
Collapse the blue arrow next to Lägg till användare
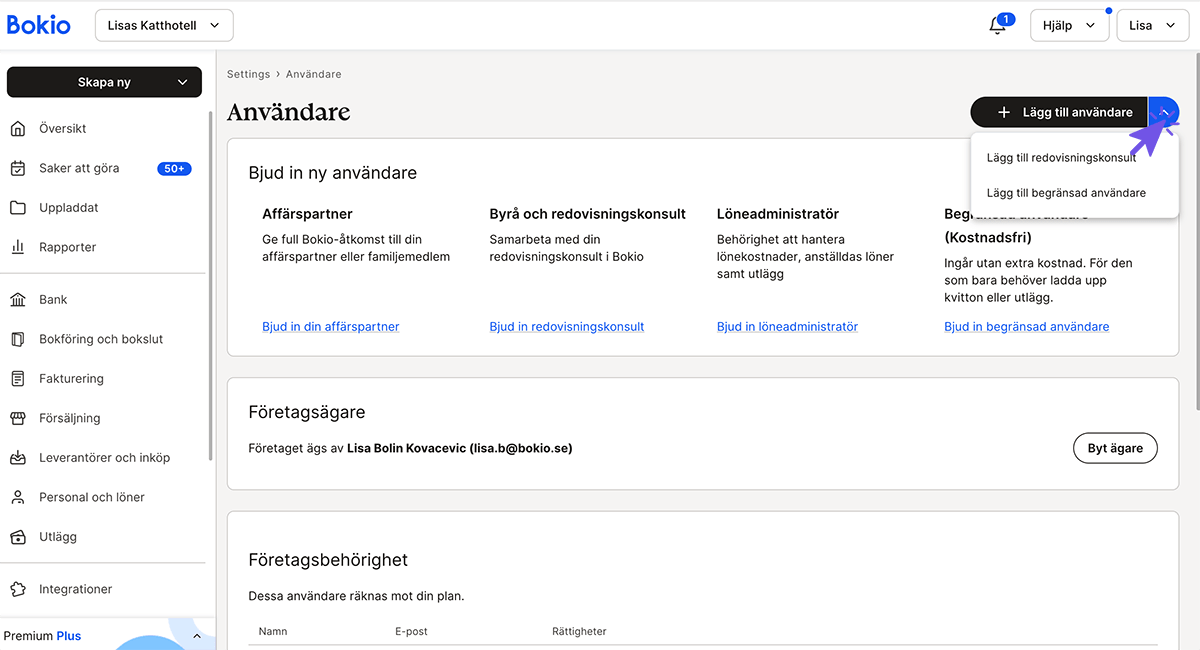(1164, 112)
